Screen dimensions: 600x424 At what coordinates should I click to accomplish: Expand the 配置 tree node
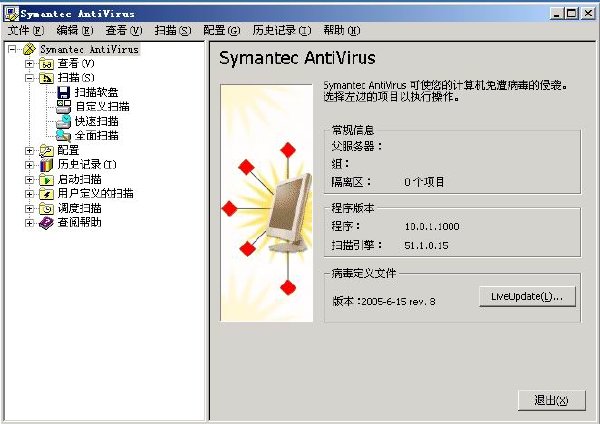[29, 151]
